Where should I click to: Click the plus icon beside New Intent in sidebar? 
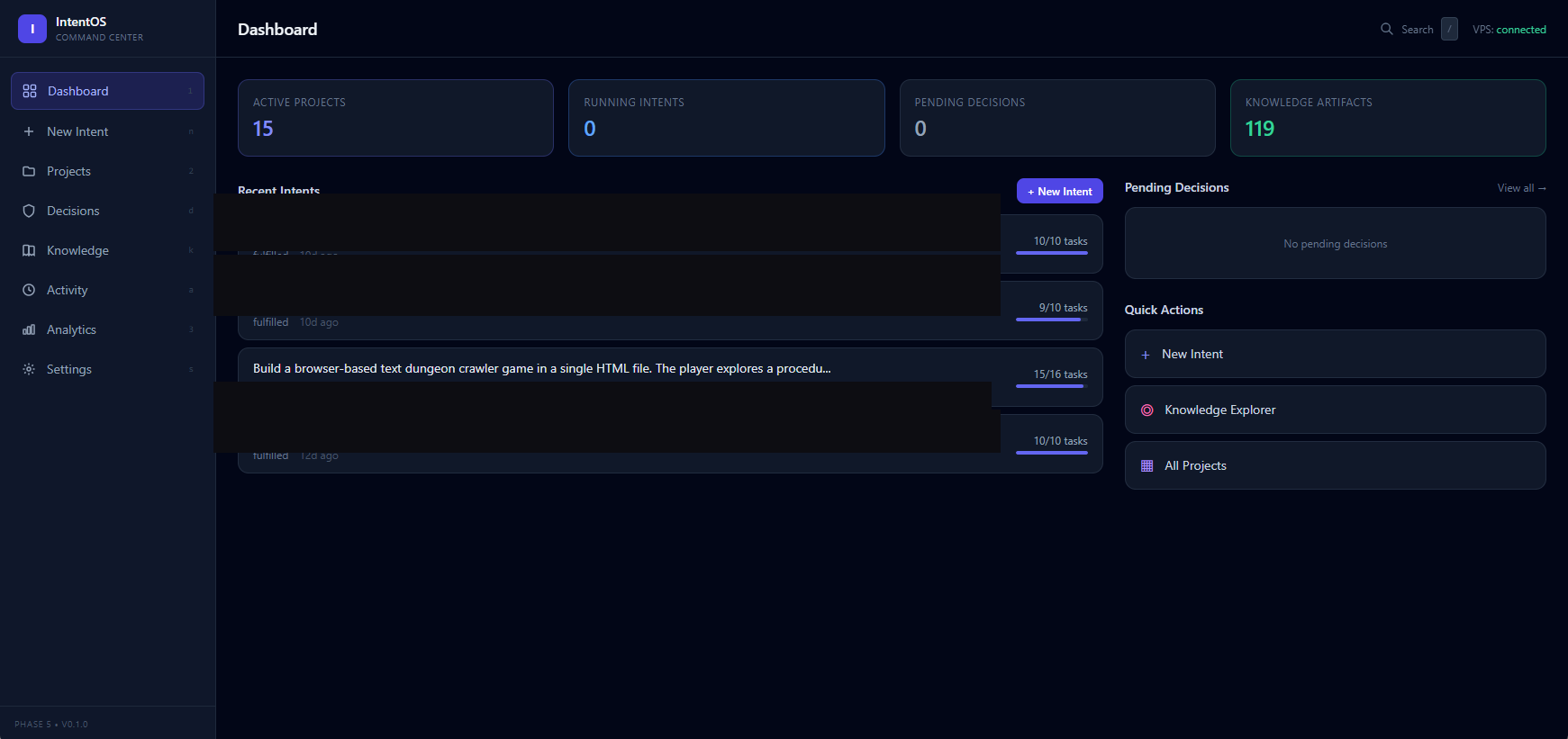(x=29, y=131)
